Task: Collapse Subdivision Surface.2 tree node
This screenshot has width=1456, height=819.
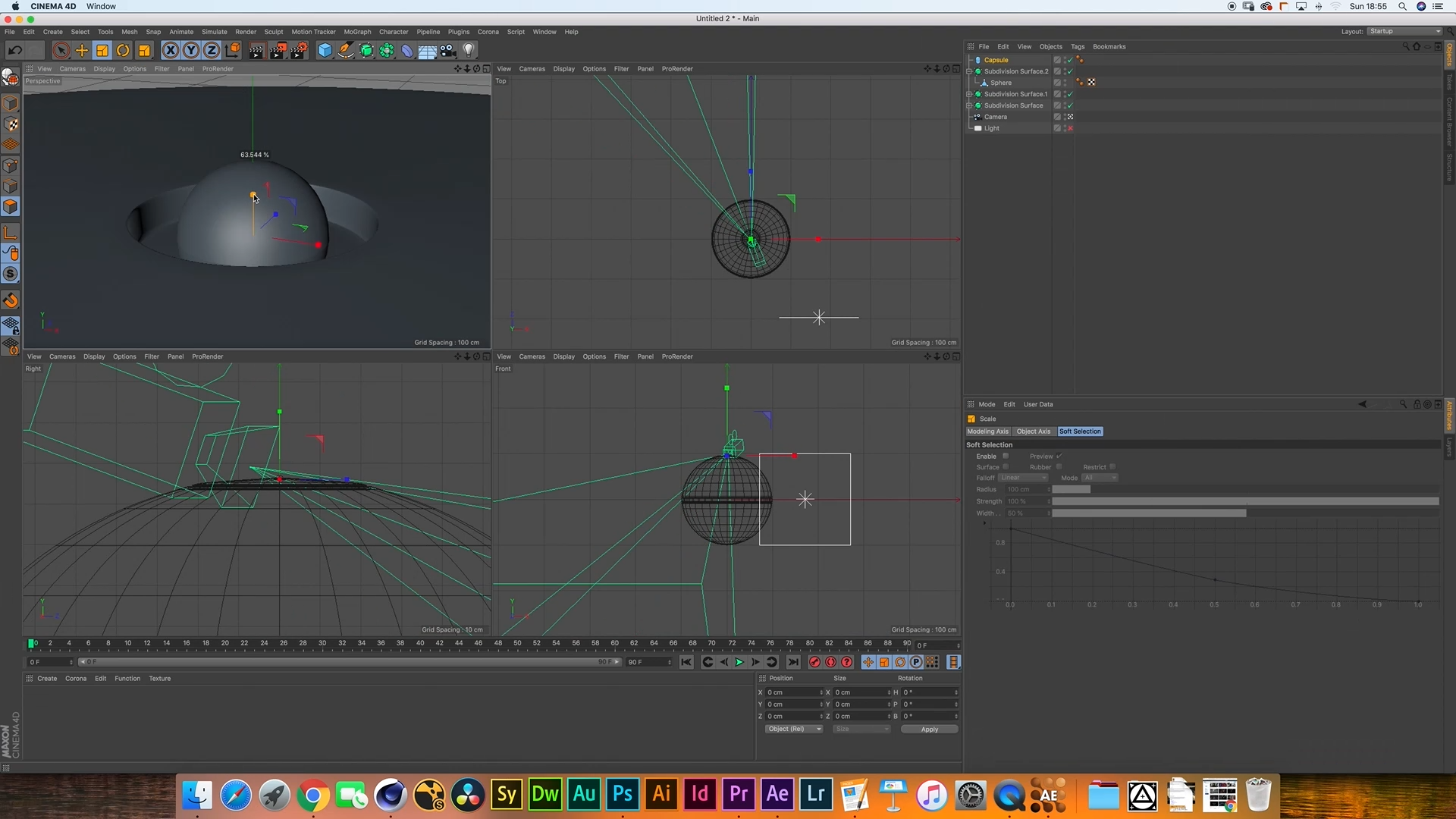Action: (969, 71)
